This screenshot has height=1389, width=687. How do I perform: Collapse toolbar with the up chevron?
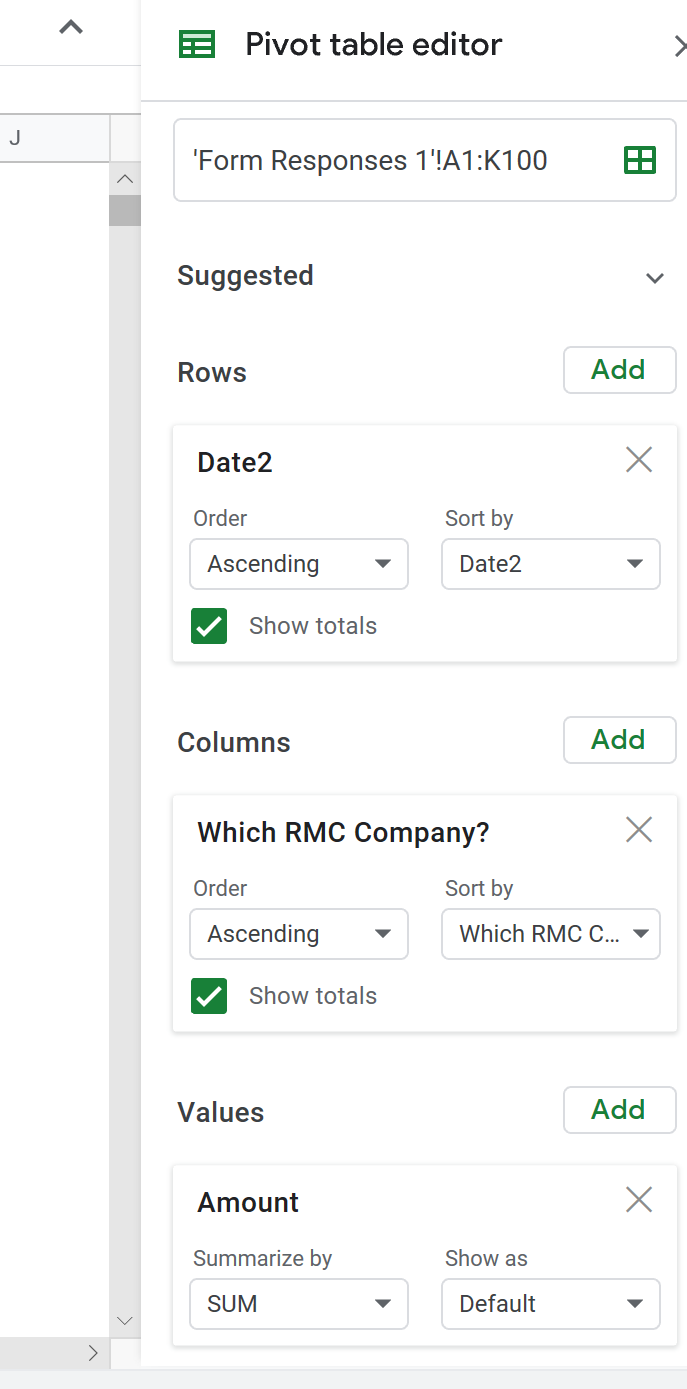[x=71, y=28]
